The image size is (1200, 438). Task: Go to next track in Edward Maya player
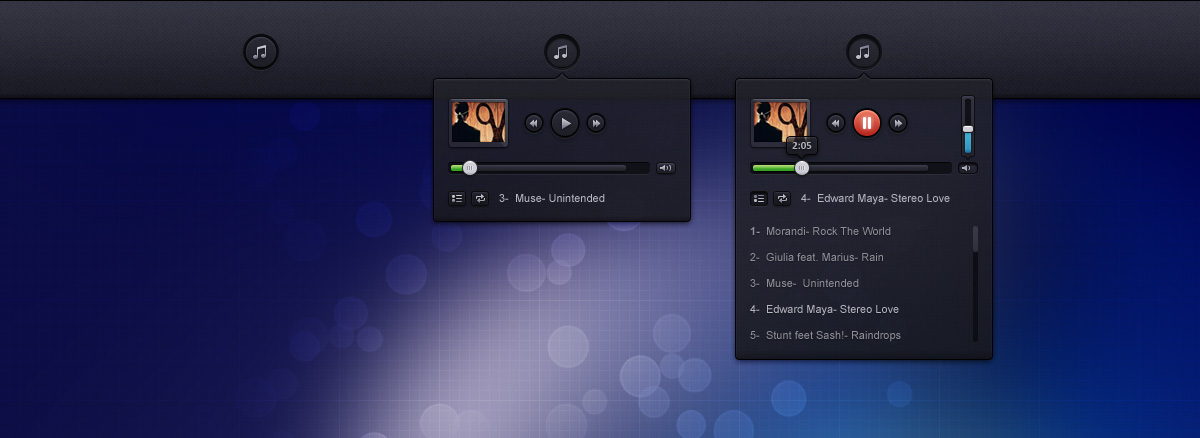click(898, 123)
